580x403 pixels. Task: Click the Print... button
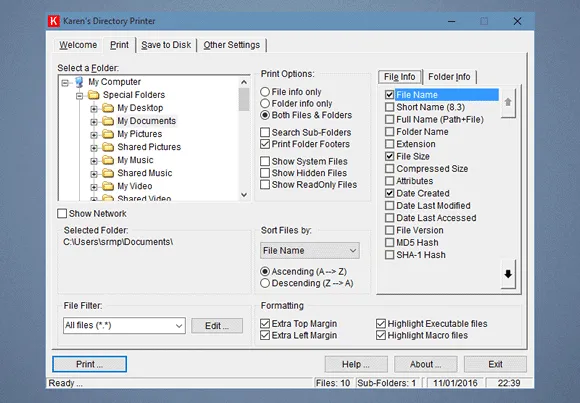coord(90,364)
